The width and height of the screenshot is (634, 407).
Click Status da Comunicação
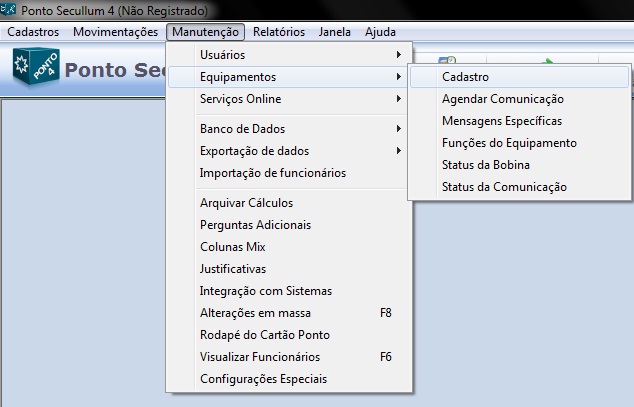coord(504,187)
